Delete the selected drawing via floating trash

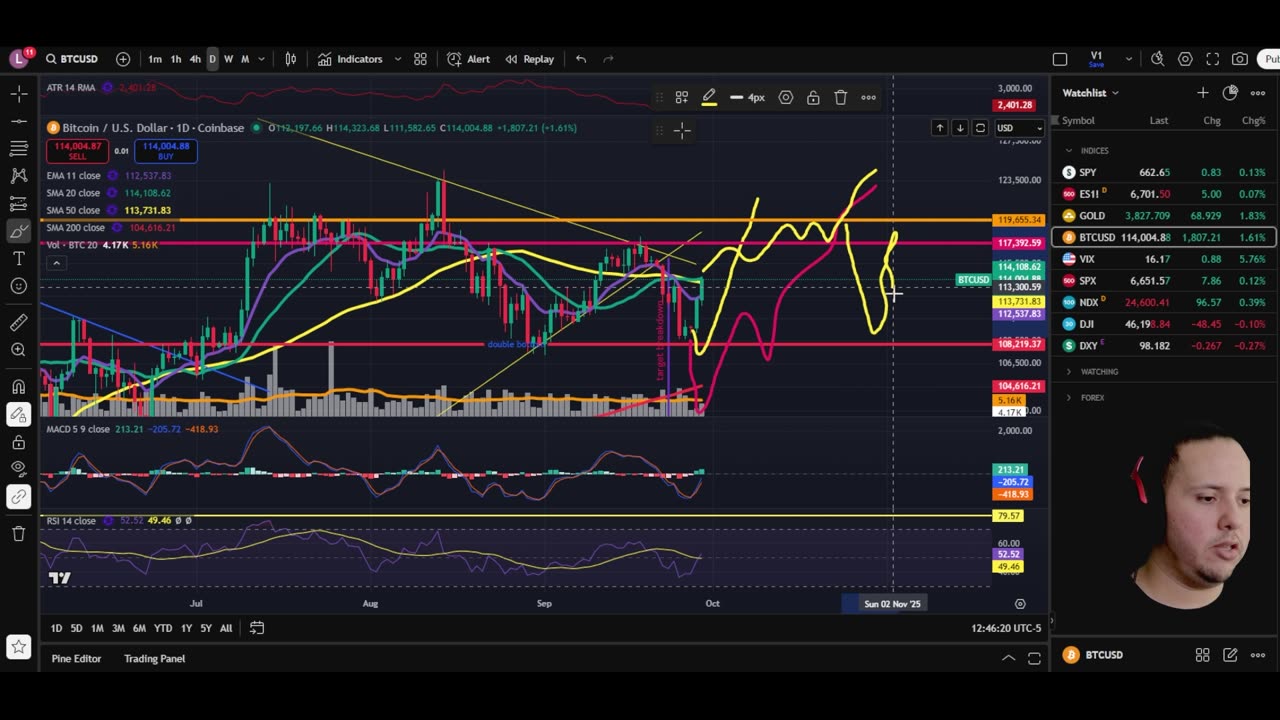click(x=841, y=97)
